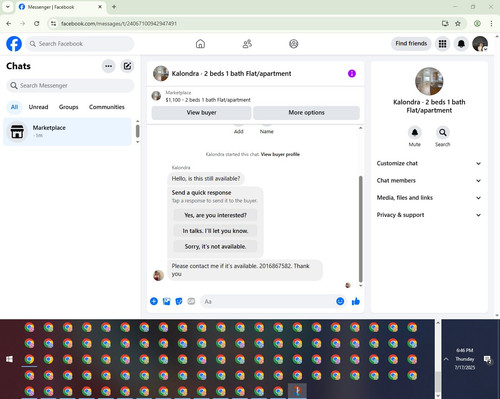Click the More options button
Screen dimensions: 500x399
(x=306, y=113)
